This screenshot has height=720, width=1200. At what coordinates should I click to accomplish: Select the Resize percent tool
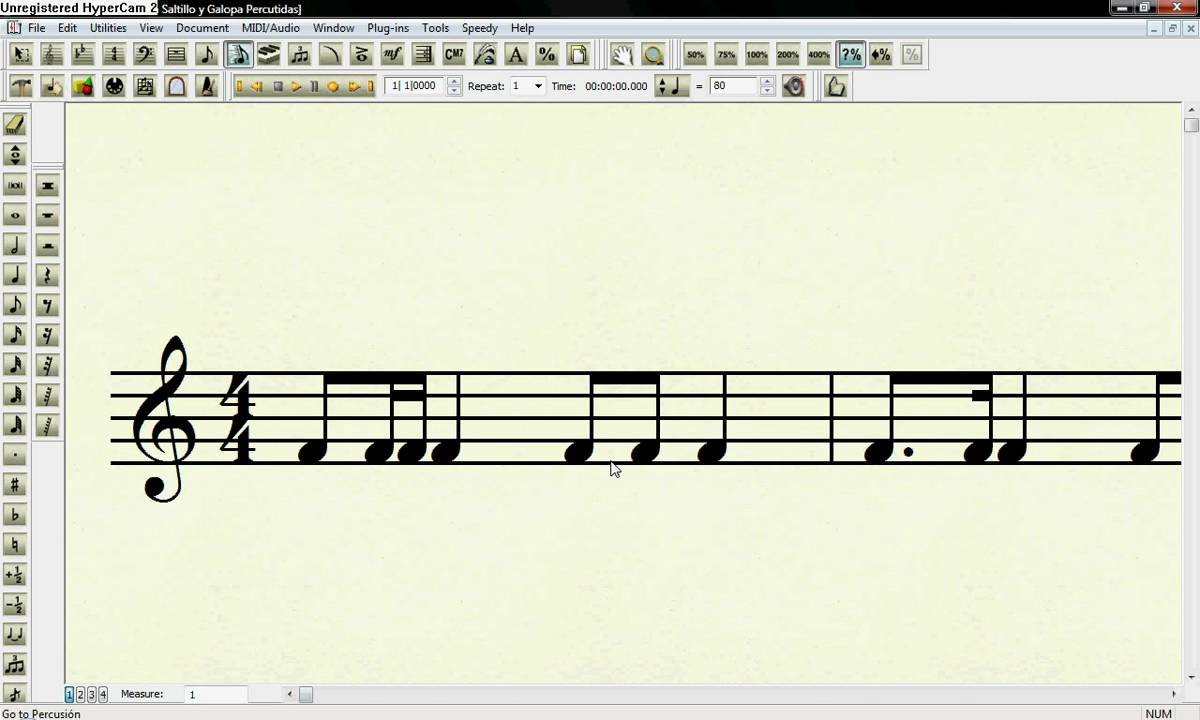tap(547, 54)
